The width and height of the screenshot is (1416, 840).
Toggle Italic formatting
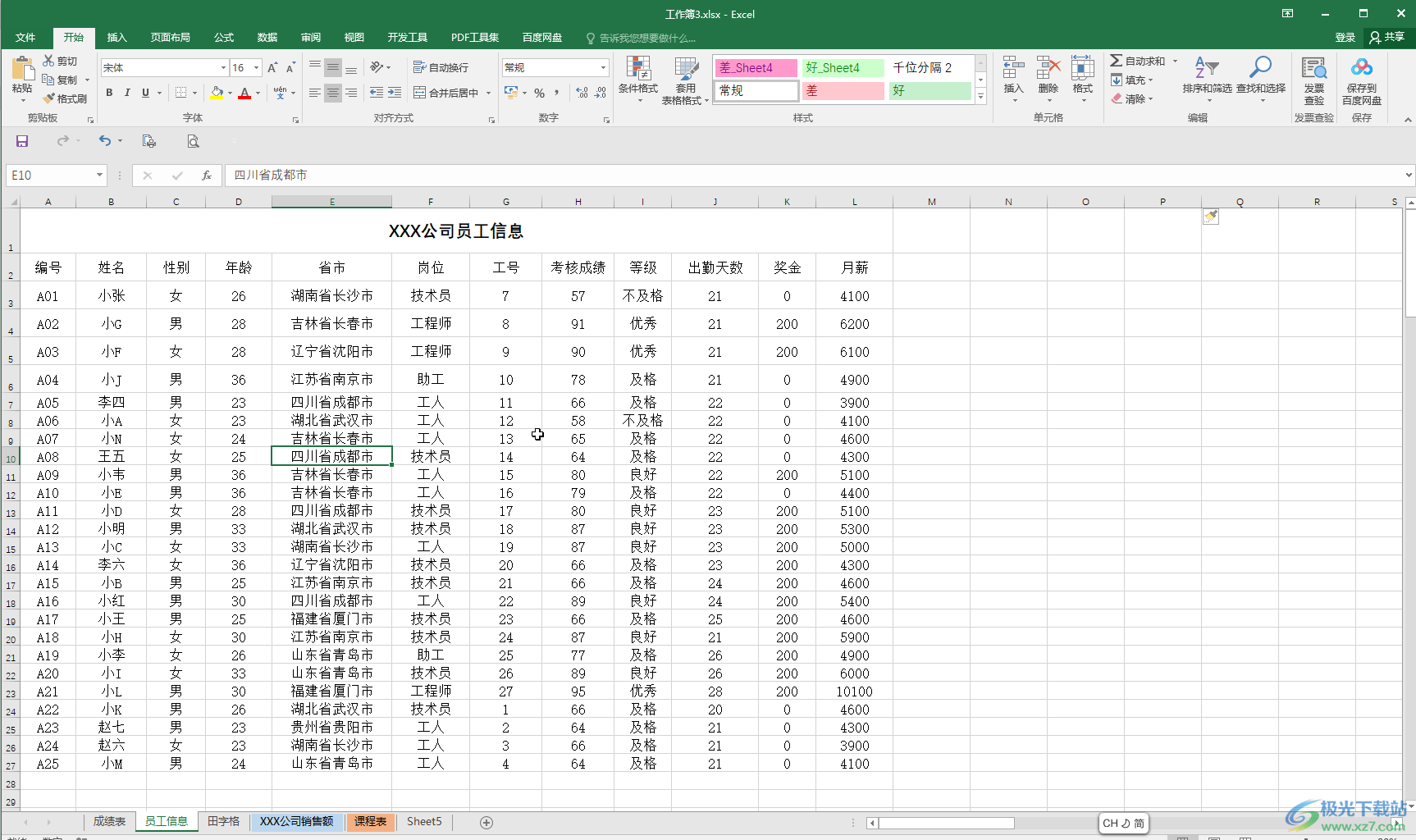pyautogui.click(x=127, y=94)
